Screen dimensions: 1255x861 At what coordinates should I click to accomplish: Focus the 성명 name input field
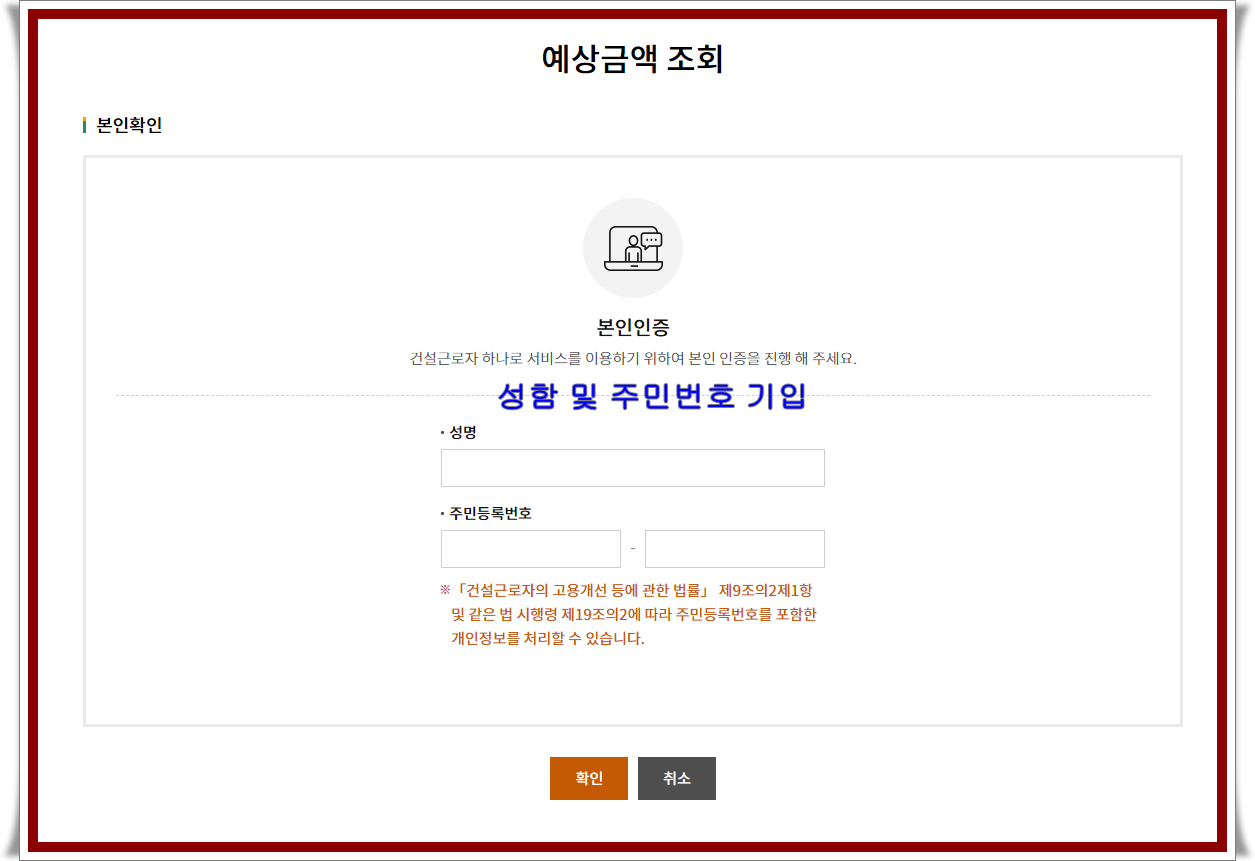(632, 468)
